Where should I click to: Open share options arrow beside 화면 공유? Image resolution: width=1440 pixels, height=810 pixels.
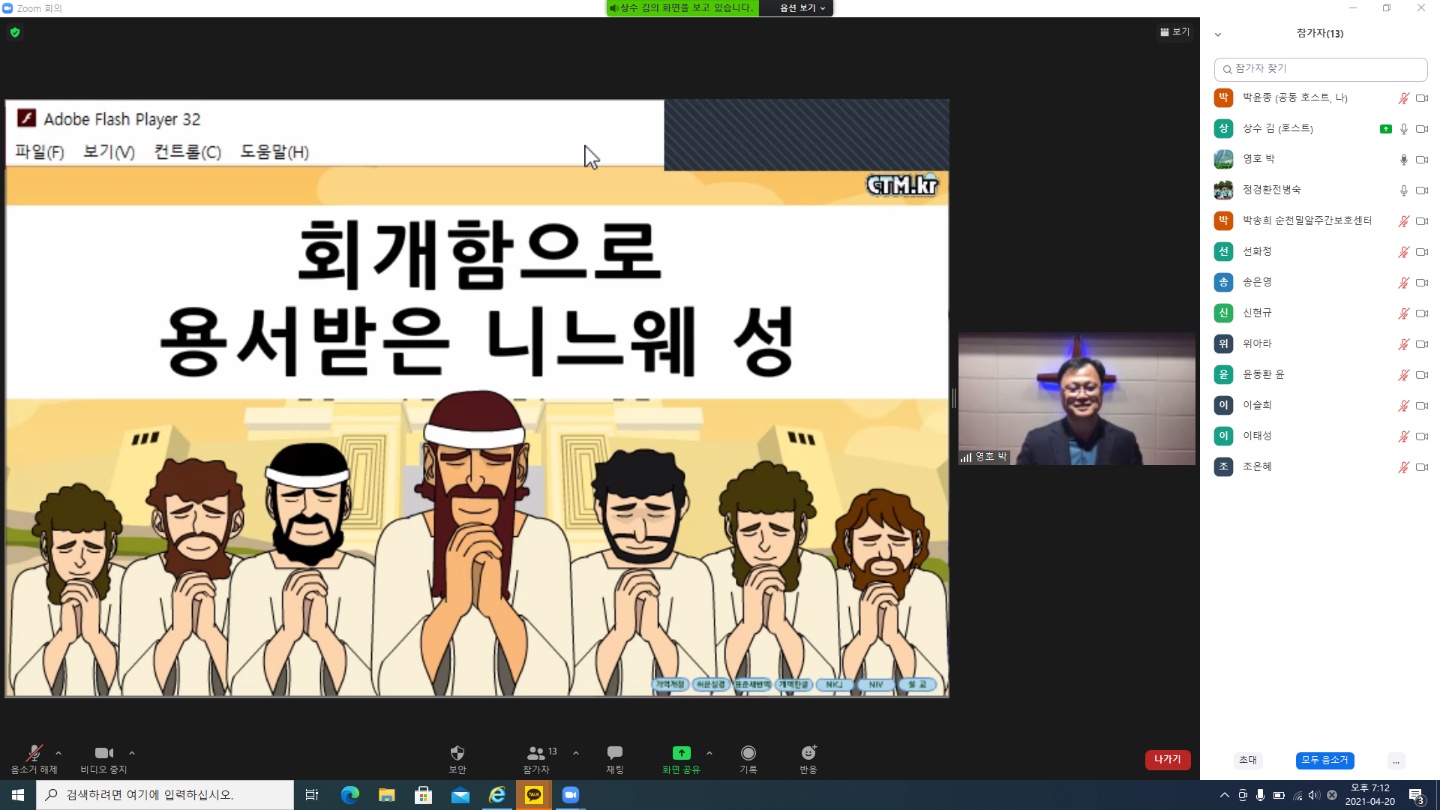(710, 753)
